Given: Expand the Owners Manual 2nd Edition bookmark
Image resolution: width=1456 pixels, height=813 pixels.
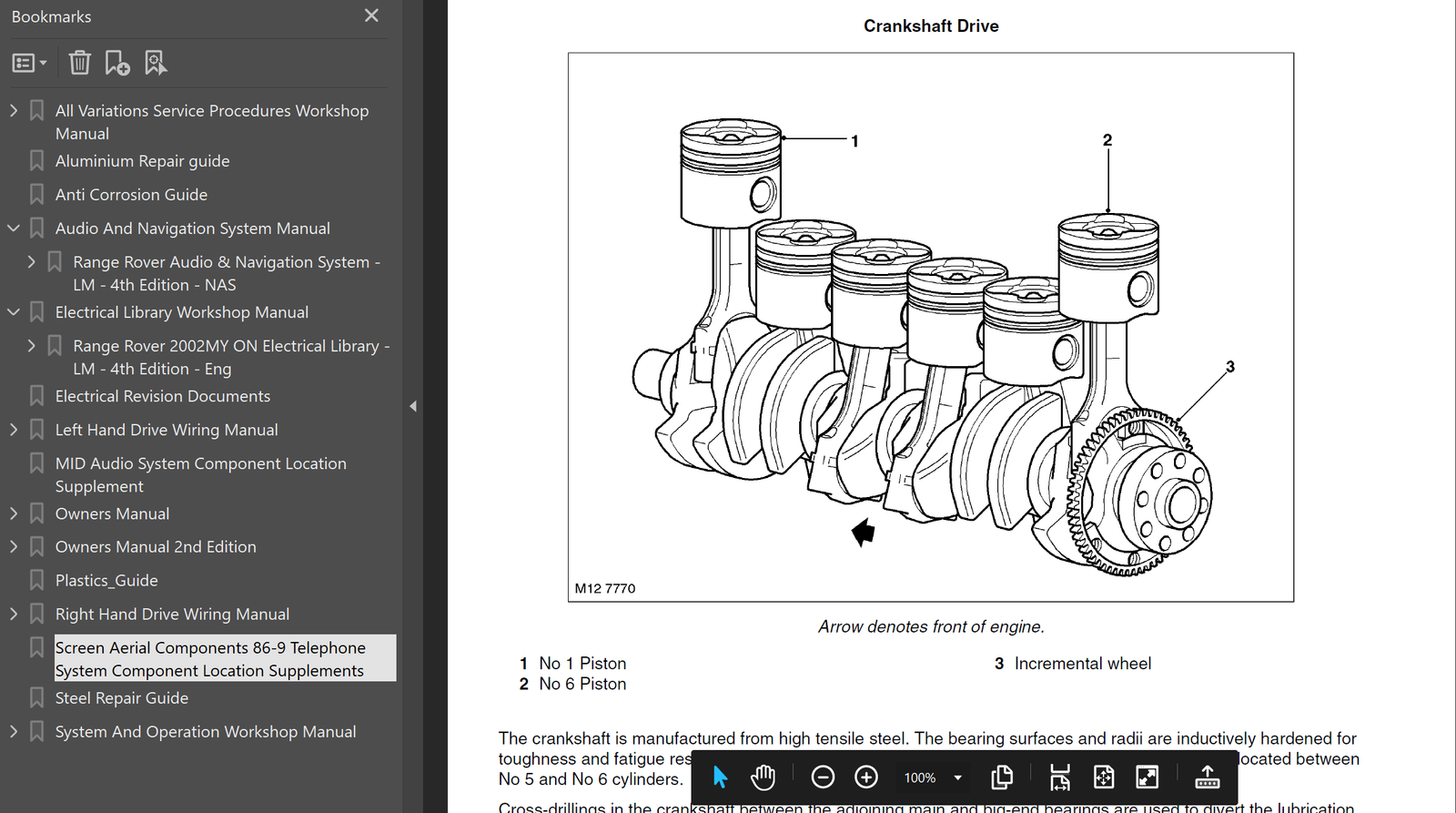Looking at the screenshot, I should 14,546.
